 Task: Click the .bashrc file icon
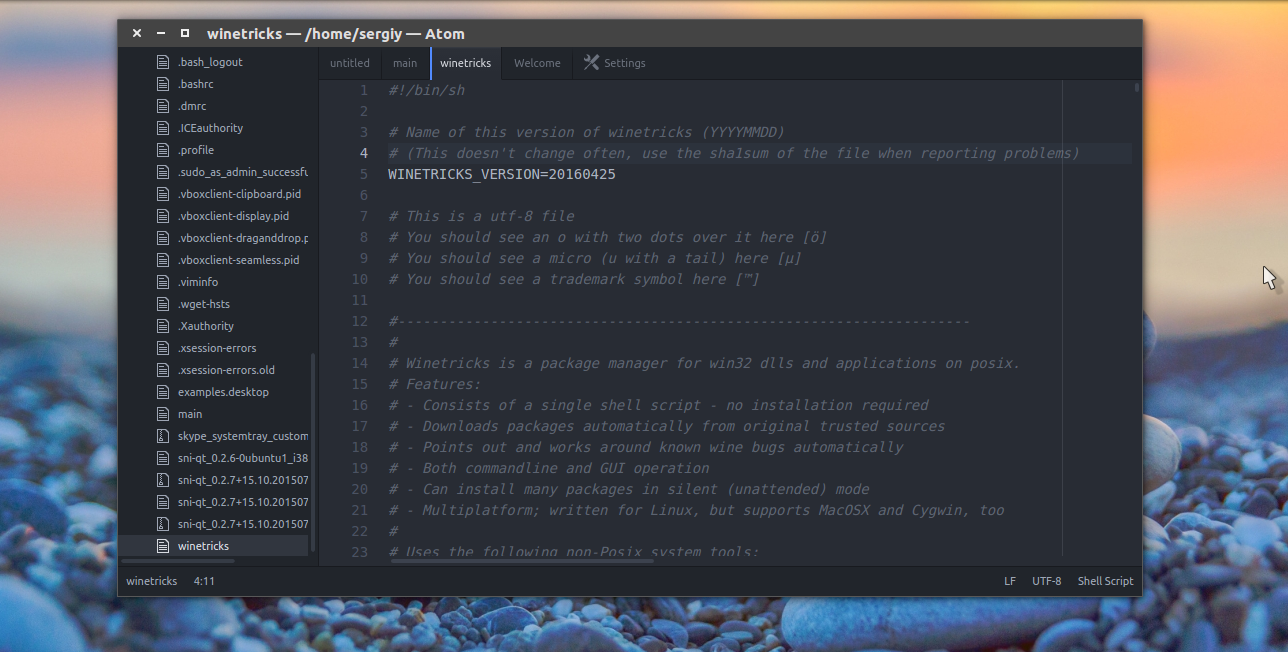tap(163, 84)
